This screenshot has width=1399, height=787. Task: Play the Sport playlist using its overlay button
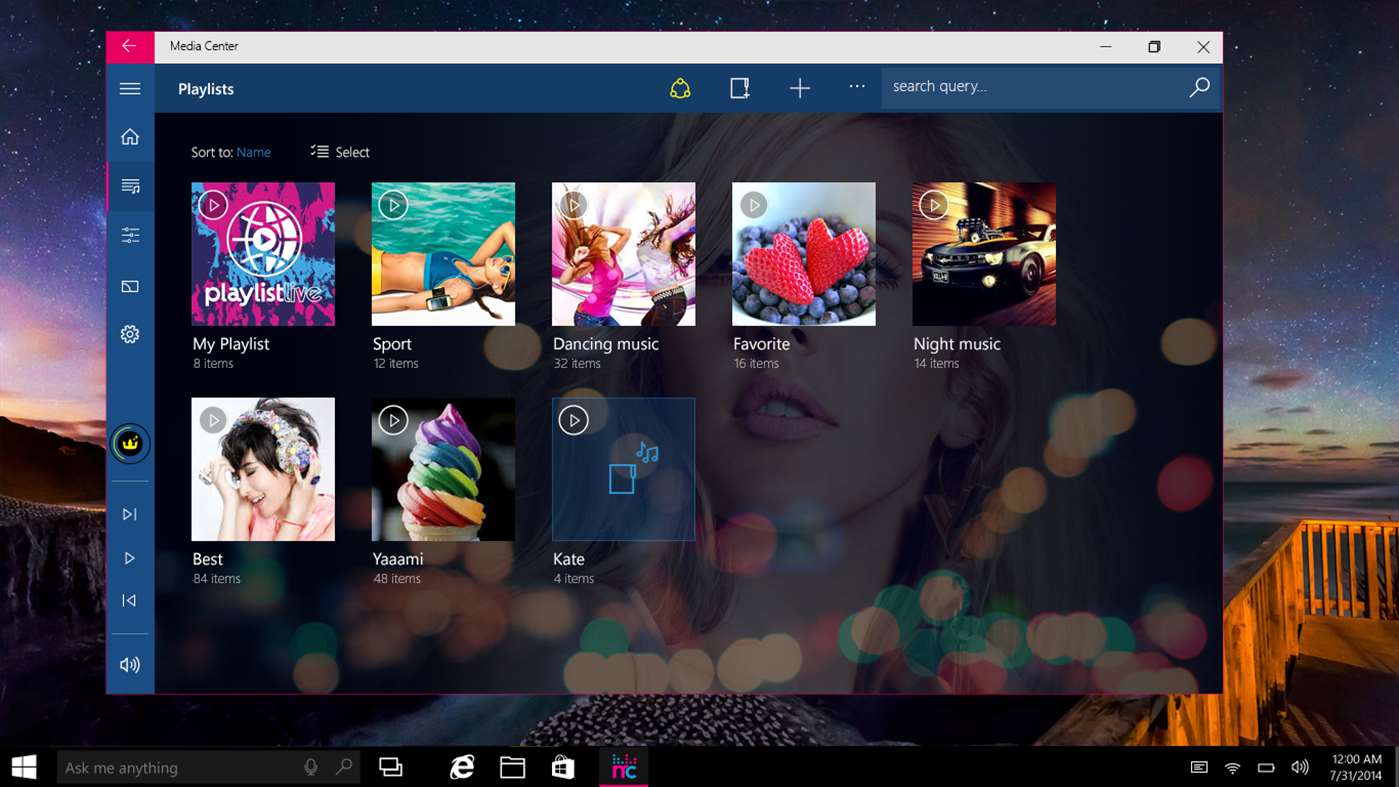click(x=393, y=205)
